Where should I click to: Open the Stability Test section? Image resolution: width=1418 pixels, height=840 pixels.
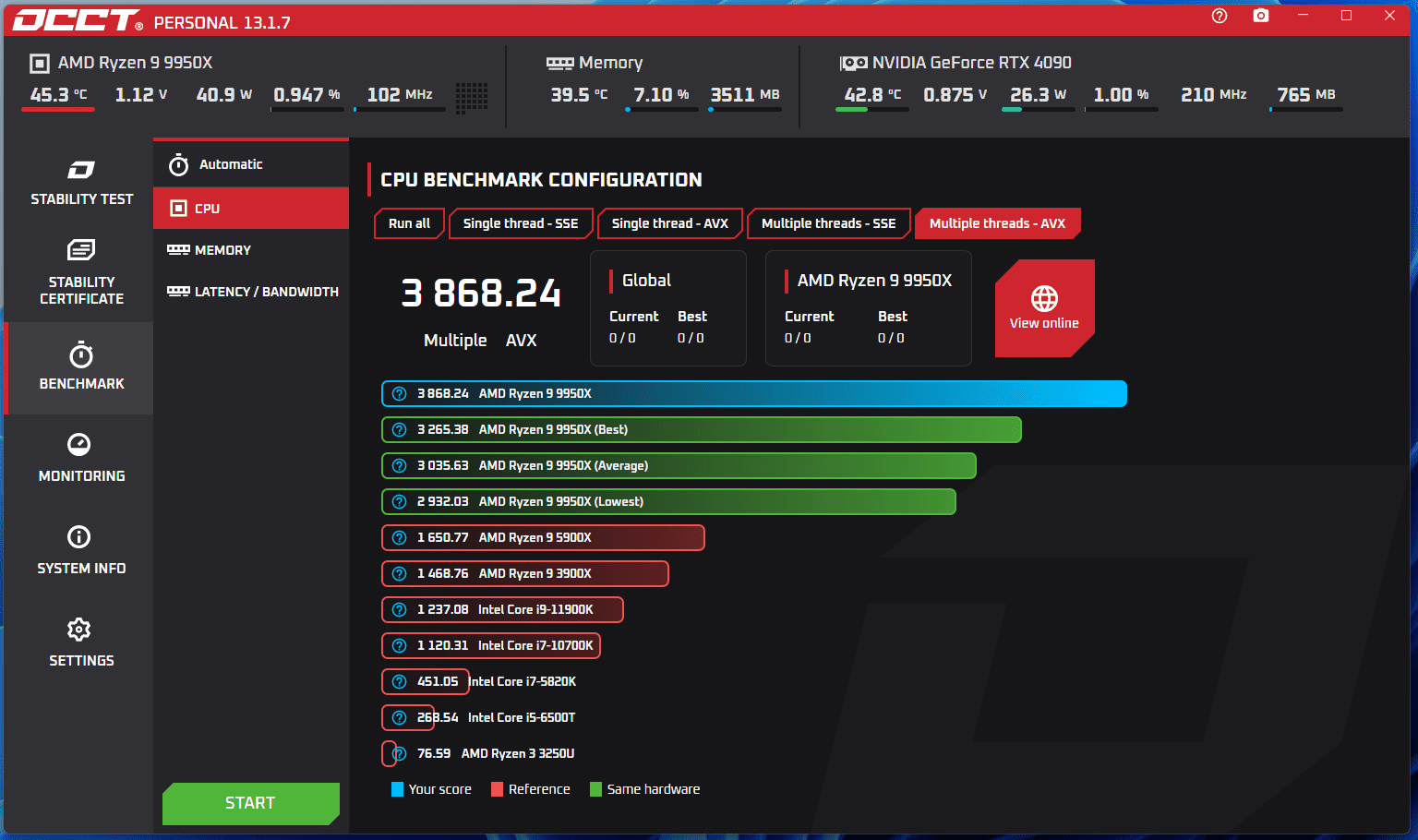coord(81,183)
